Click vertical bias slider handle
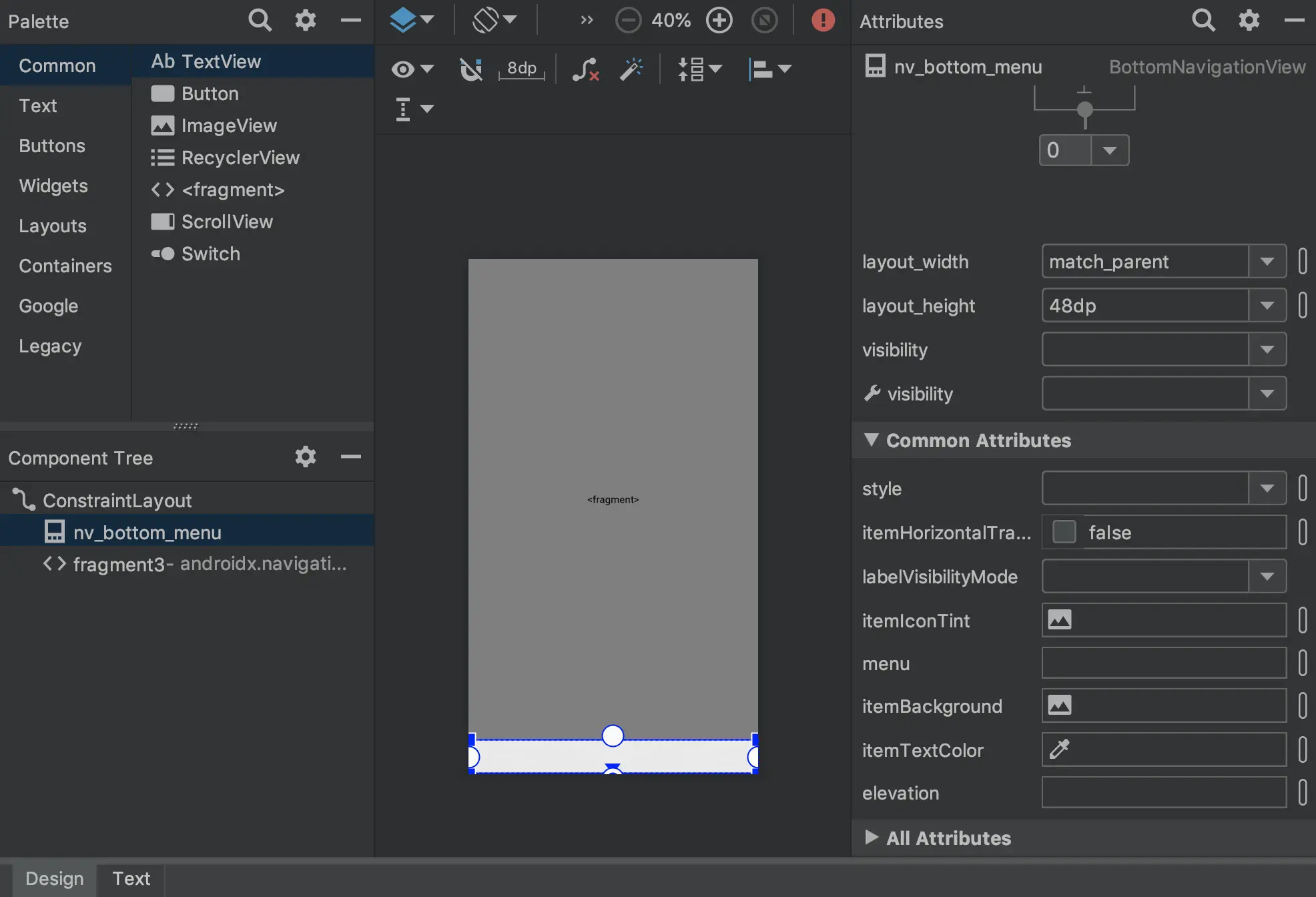 tap(1085, 109)
